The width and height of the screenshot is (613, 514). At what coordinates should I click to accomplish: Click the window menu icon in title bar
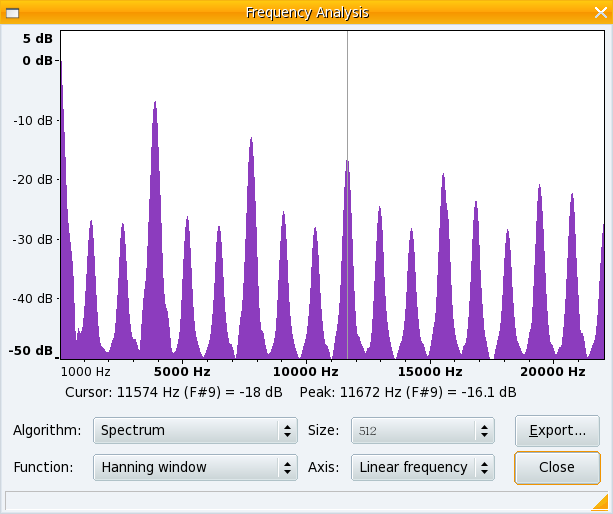(11, 12)
